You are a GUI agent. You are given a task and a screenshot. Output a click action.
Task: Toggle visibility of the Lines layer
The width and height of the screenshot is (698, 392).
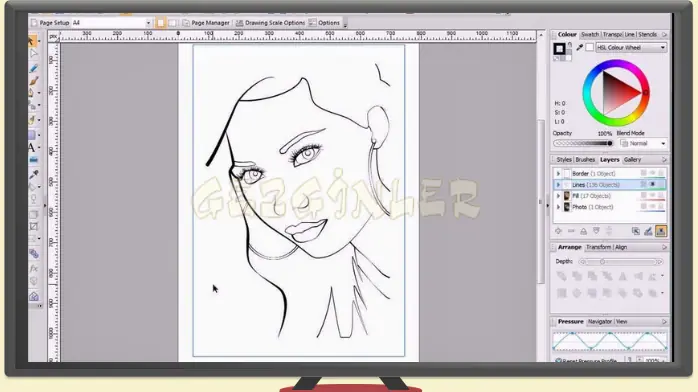point(653,184)
